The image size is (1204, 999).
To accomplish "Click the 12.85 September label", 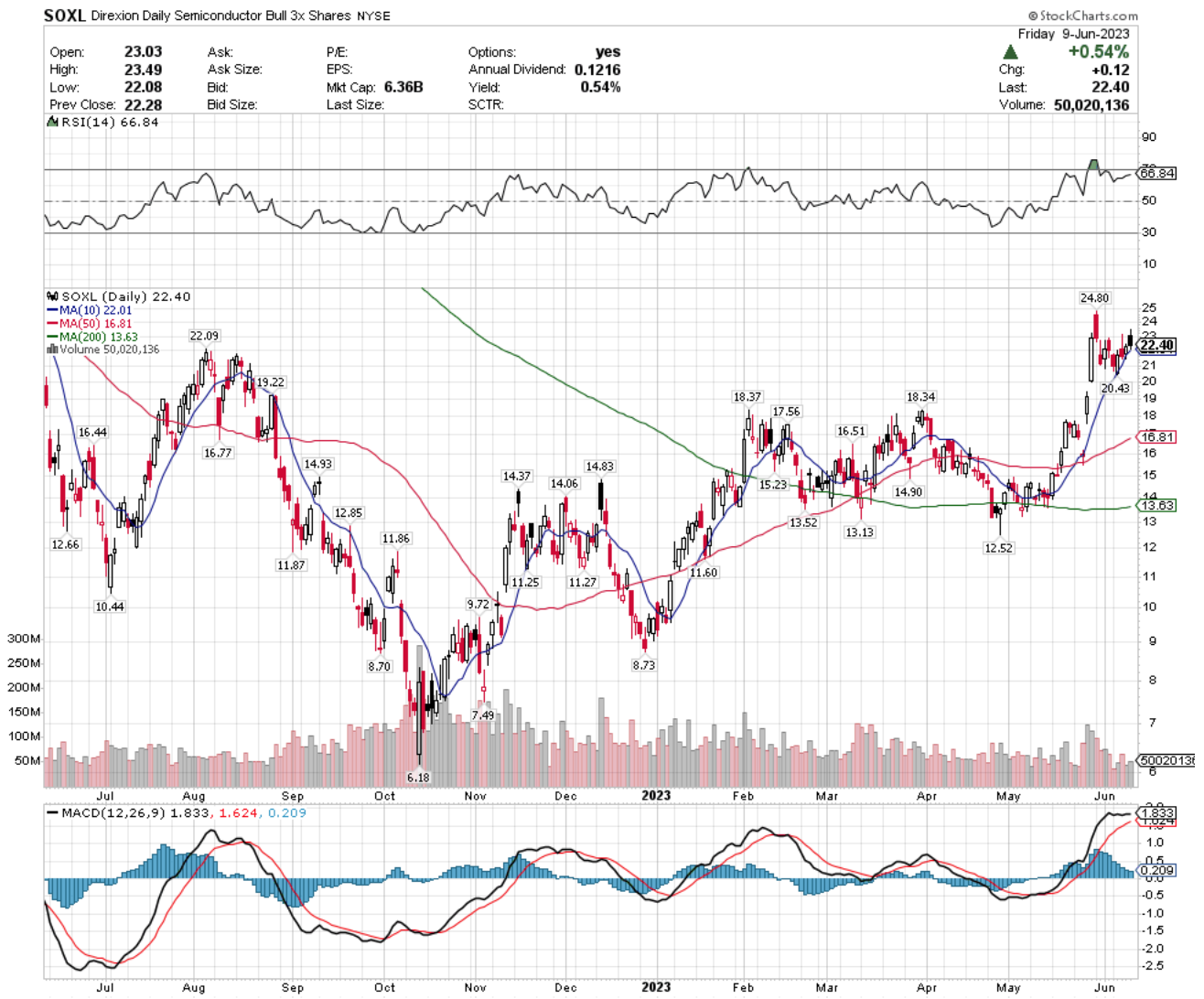I will pyautogui.click(x=348, y=513).
